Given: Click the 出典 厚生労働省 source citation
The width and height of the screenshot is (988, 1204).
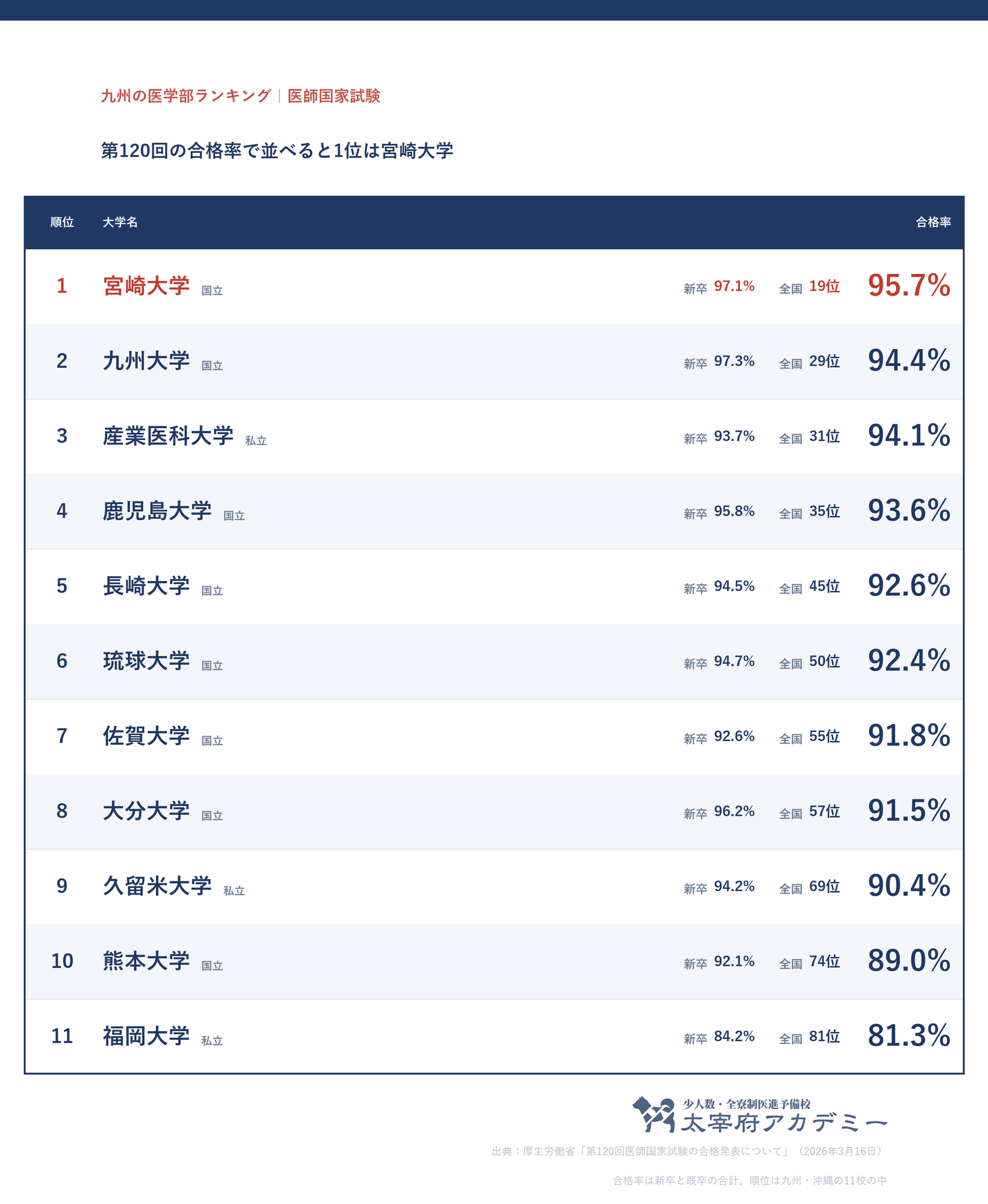Looking at the screenshot, I should click(689, 1152).
